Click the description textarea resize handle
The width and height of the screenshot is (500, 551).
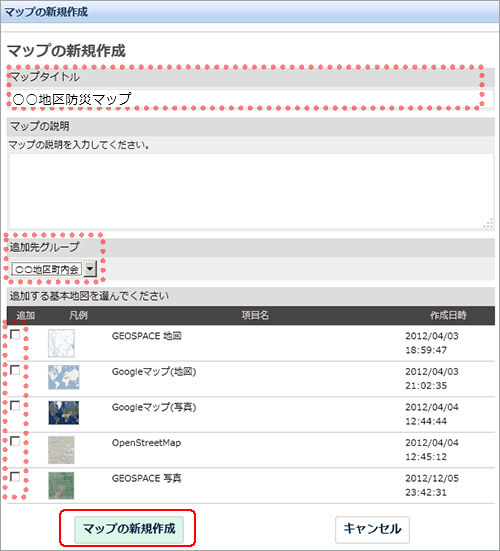(x=488, y=223)
